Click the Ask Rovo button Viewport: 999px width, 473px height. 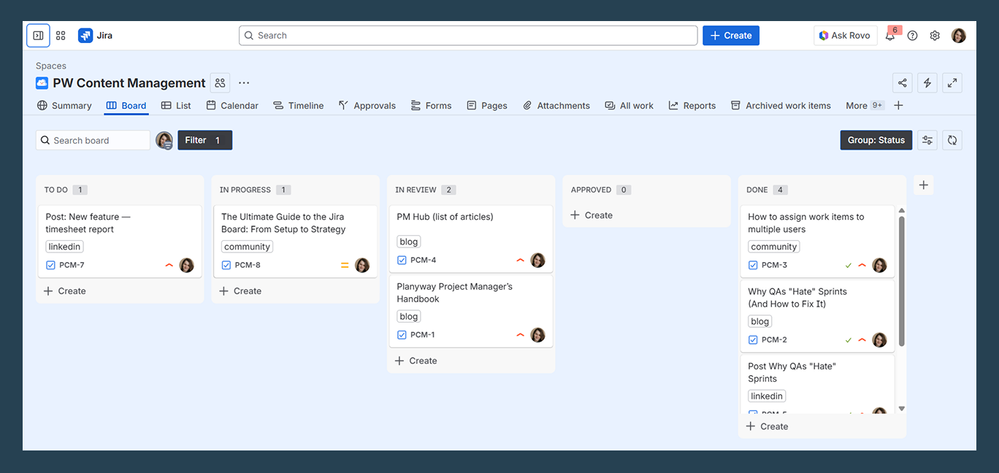(x=845, y=36)
